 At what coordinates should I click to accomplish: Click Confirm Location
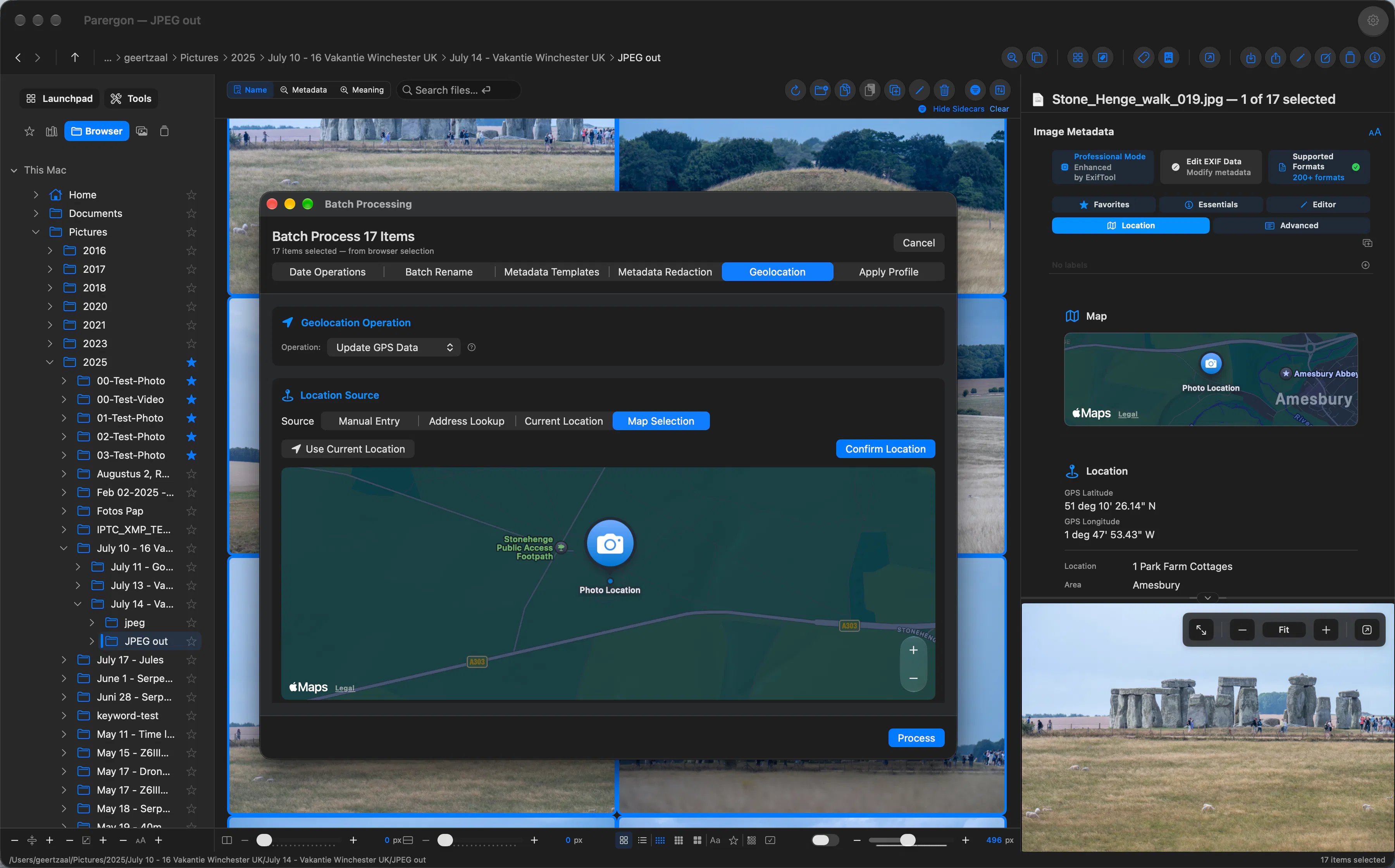(x=885, y=449)
